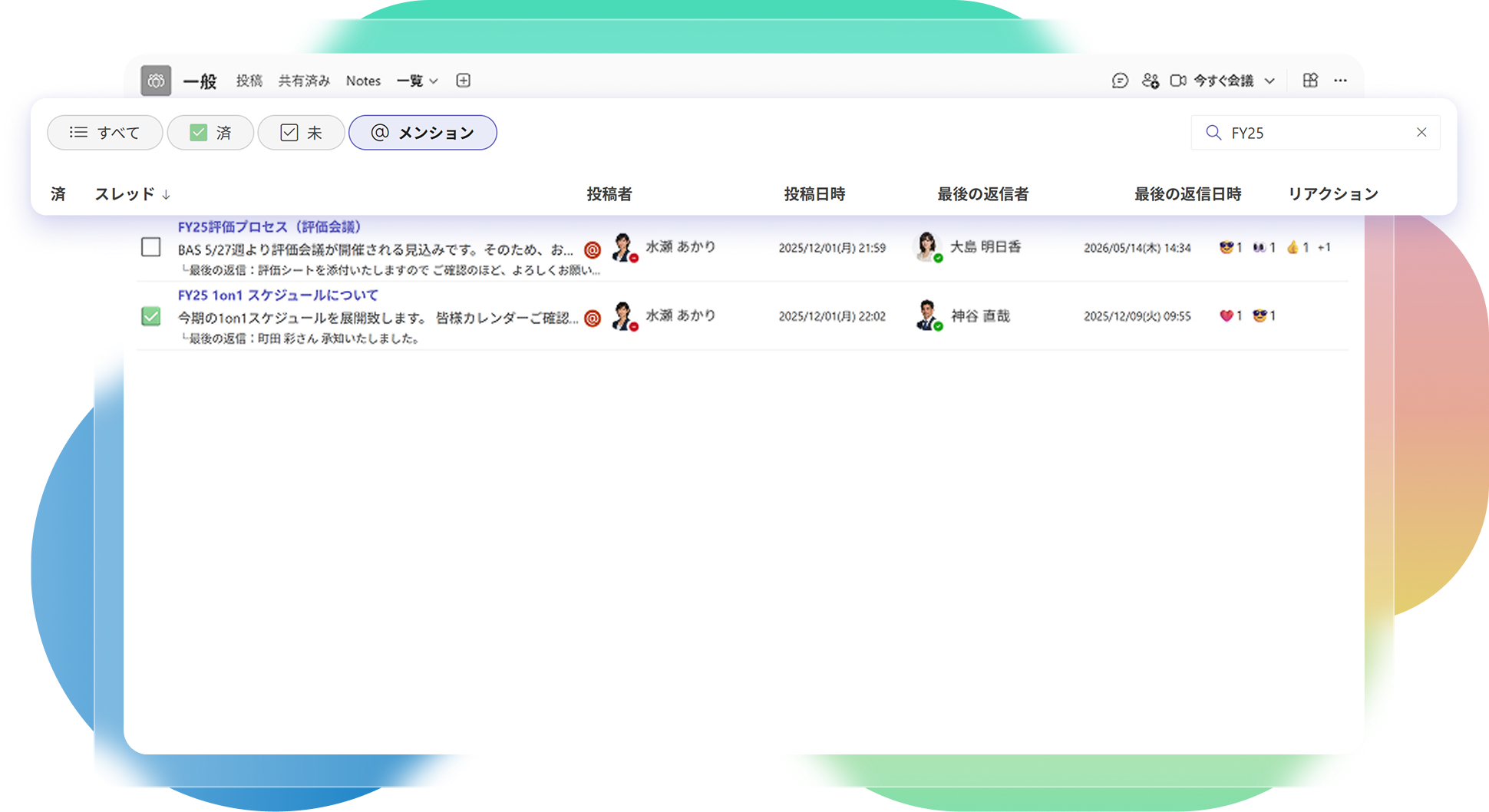Viewport: 1489px width, 812px height.
Task: Open thread FY25評価プロセス（評価会議）
Action: tap(269, 227)
